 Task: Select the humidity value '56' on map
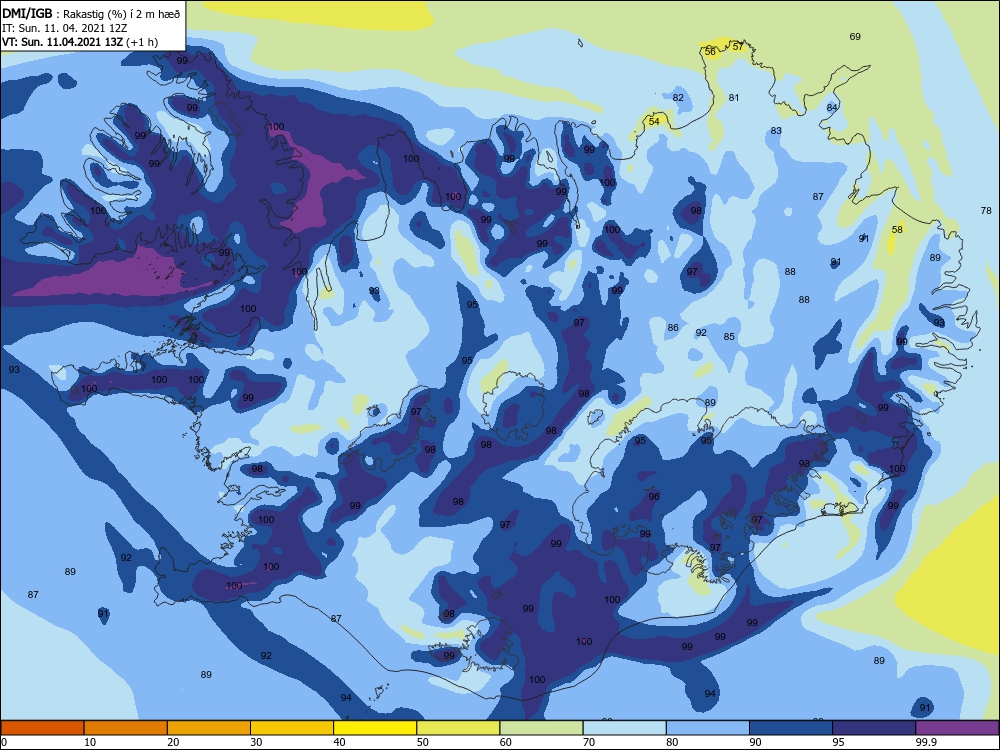point(710,52)
